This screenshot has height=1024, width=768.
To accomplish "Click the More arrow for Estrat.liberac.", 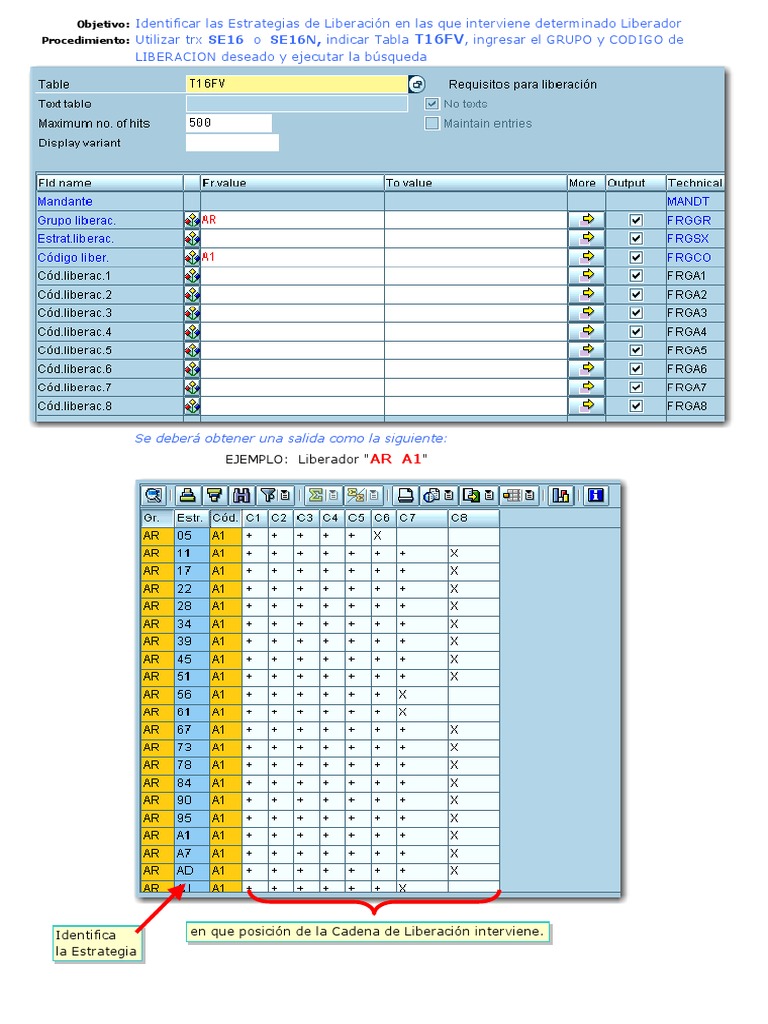I will [x=587, y=238].
